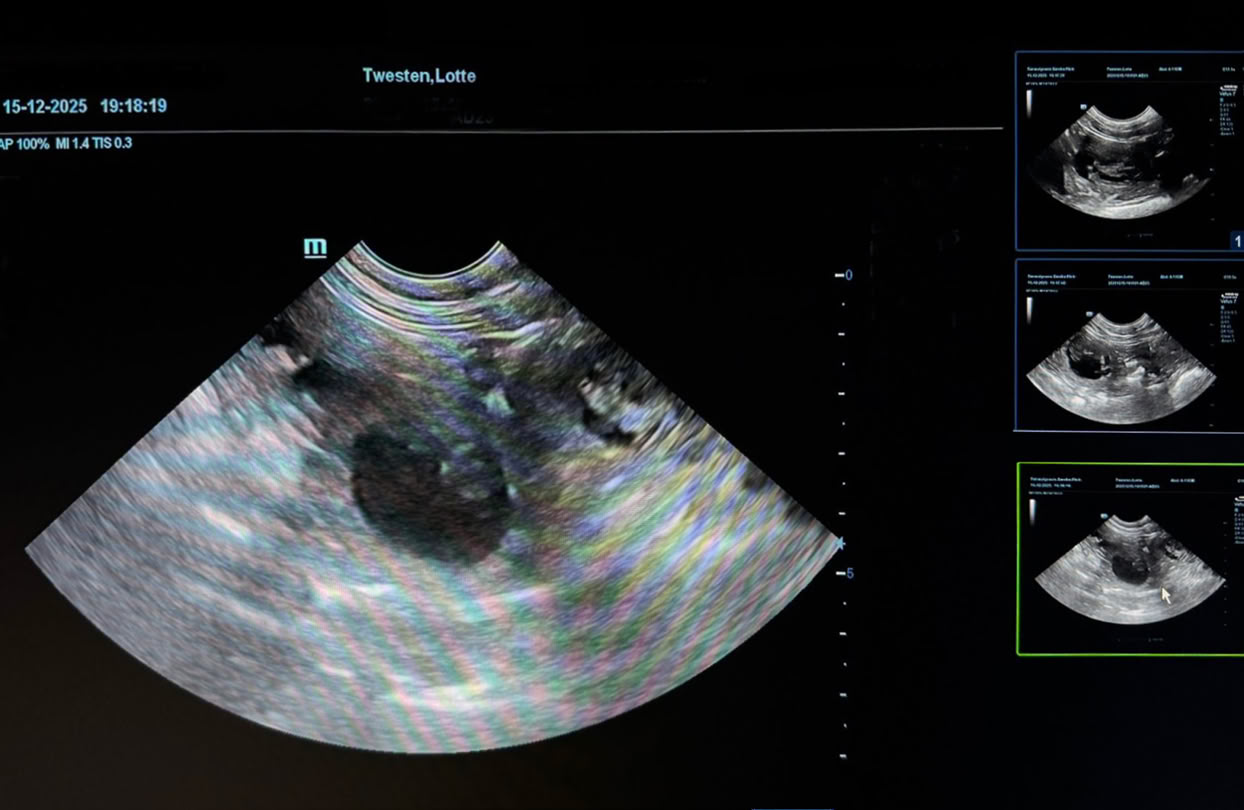Click the number 1 badge on first thumbnail
The height and width of the screenshot is (810, 1244).
[1236, 240]
